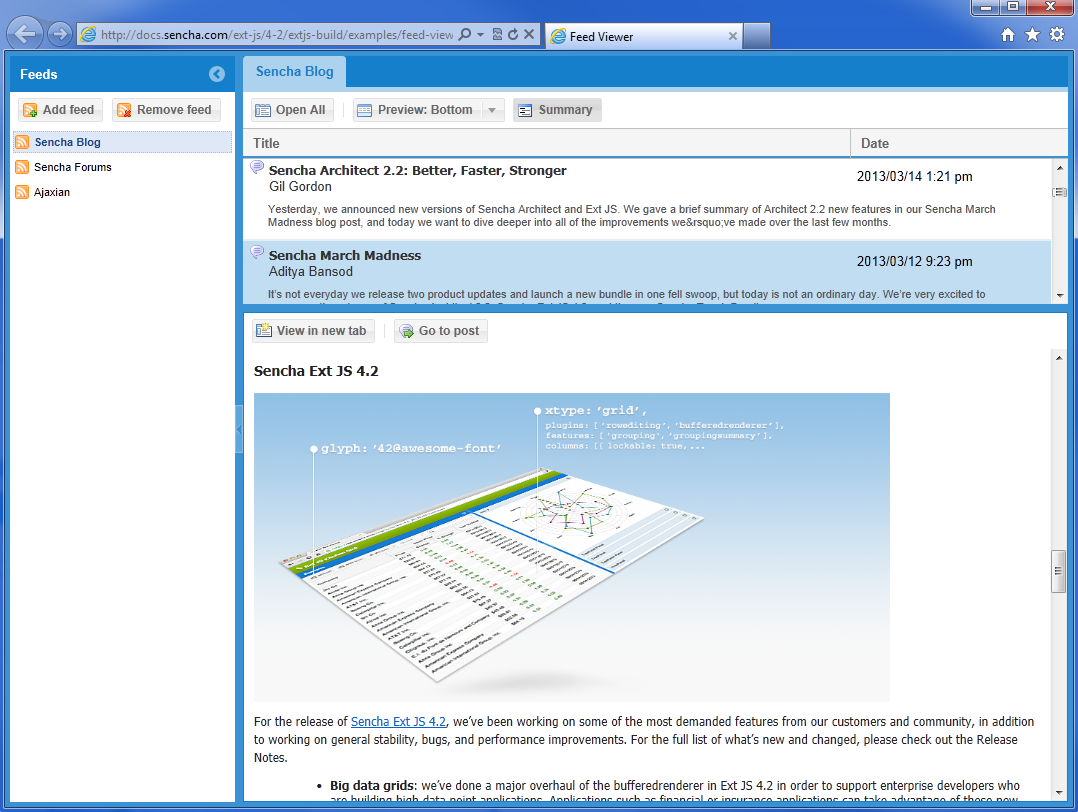This screenshot has width=1078, height=812.
Task: Open the browser Home page icon
Action: [1007, 34]
